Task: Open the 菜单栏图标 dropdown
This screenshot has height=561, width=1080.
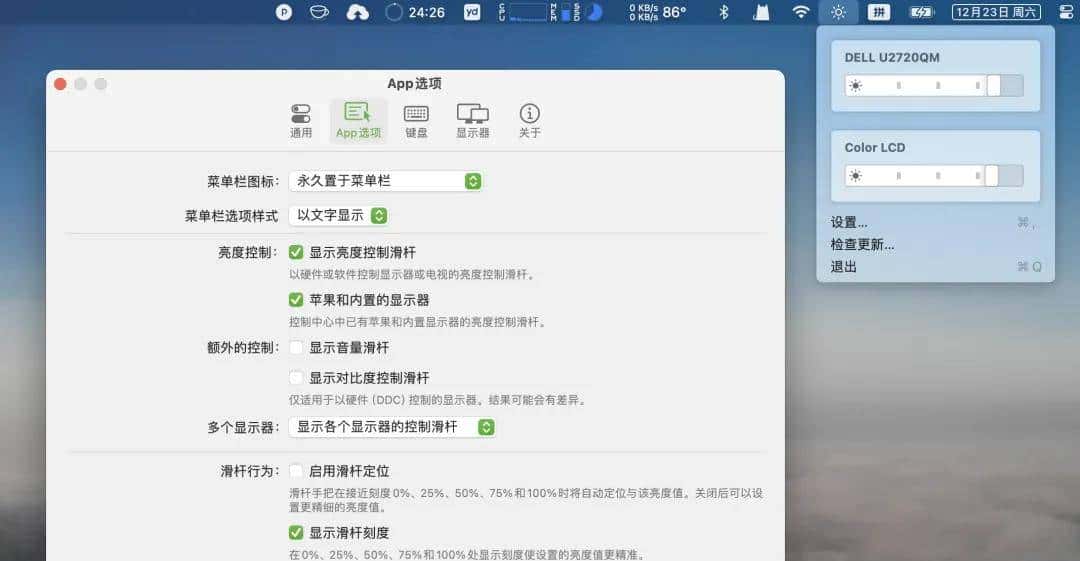Action: 386,181
